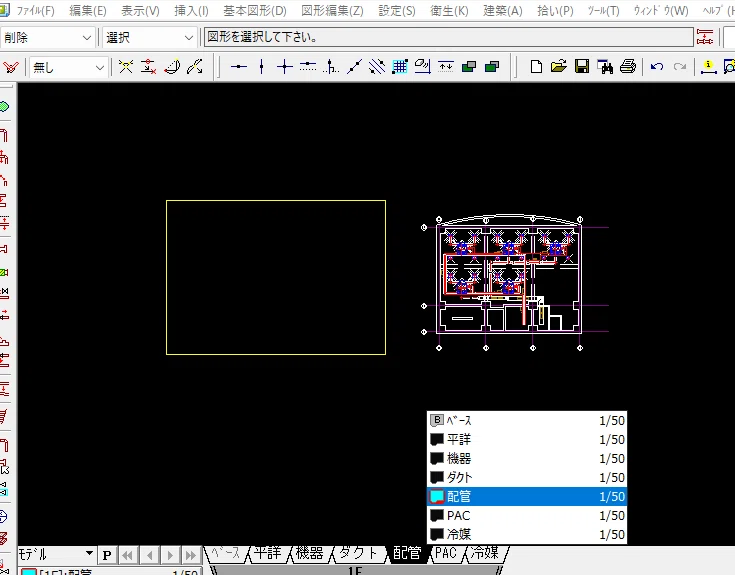Select the PAC layer in popup list
Viewport: 735px width, 575px height.
click(527, 515)
